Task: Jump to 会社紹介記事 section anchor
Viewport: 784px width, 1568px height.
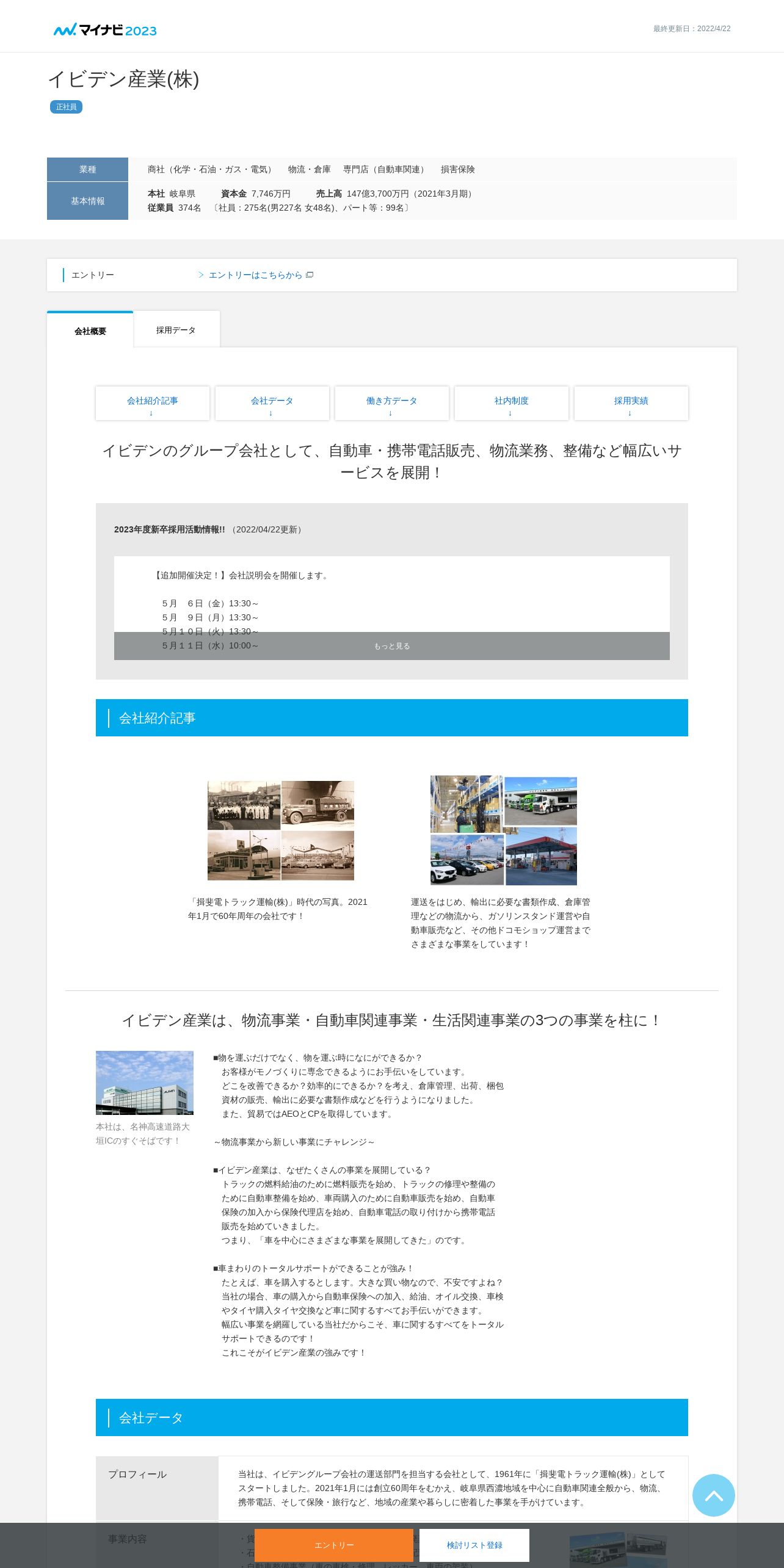Action: click(x=153, y=403)
